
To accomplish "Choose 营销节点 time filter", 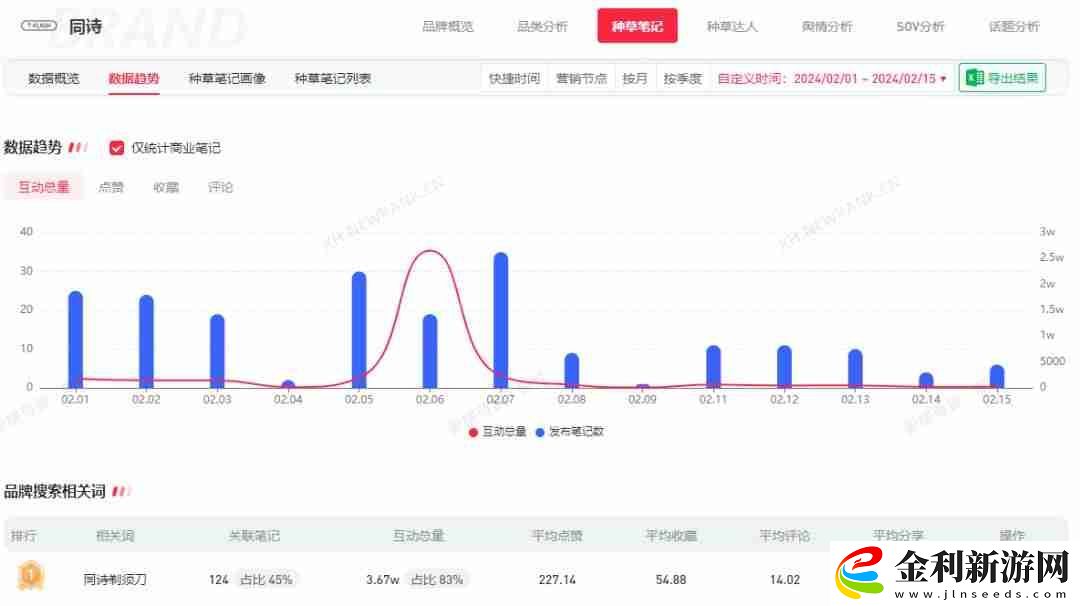I will tap(581, 79).
